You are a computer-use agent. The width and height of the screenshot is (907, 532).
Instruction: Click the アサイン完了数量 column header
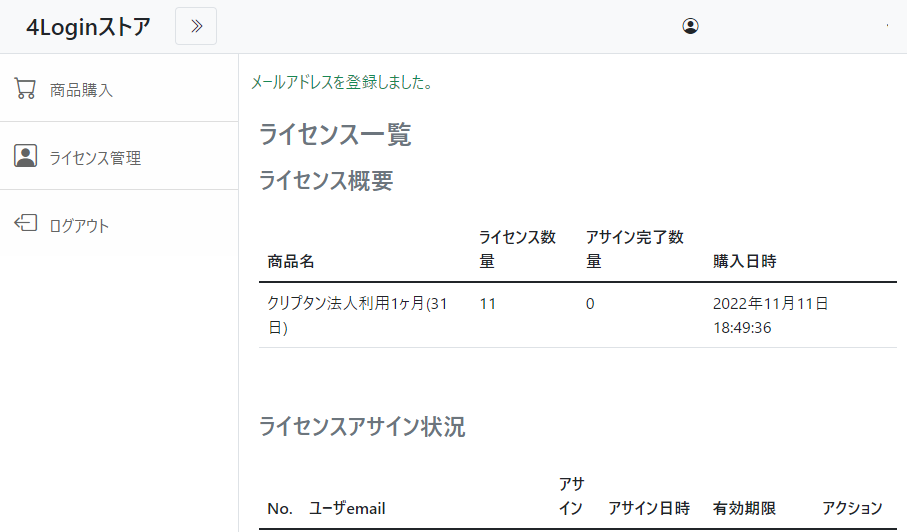click(635, 249)
